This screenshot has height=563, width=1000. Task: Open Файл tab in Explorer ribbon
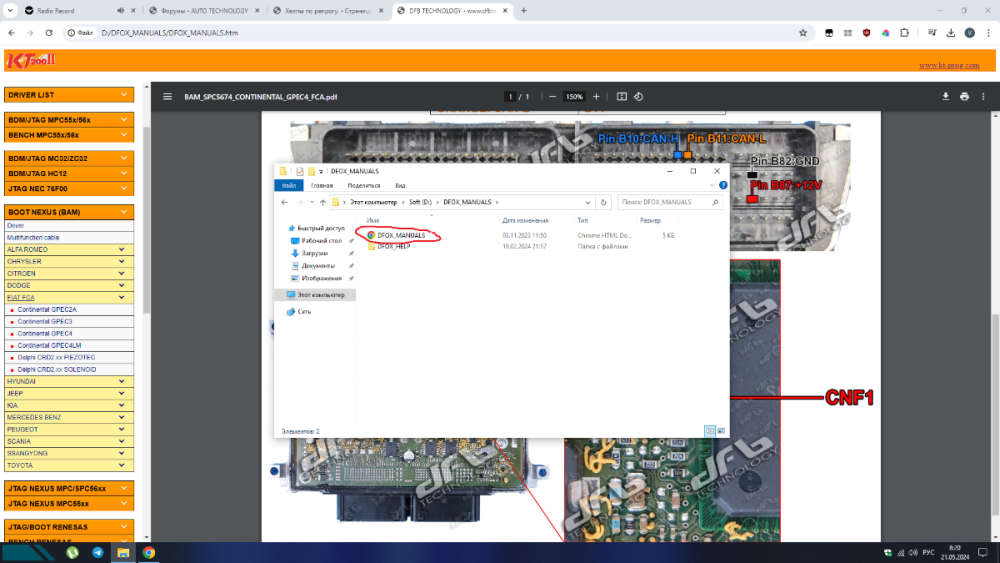click(289, 186)
